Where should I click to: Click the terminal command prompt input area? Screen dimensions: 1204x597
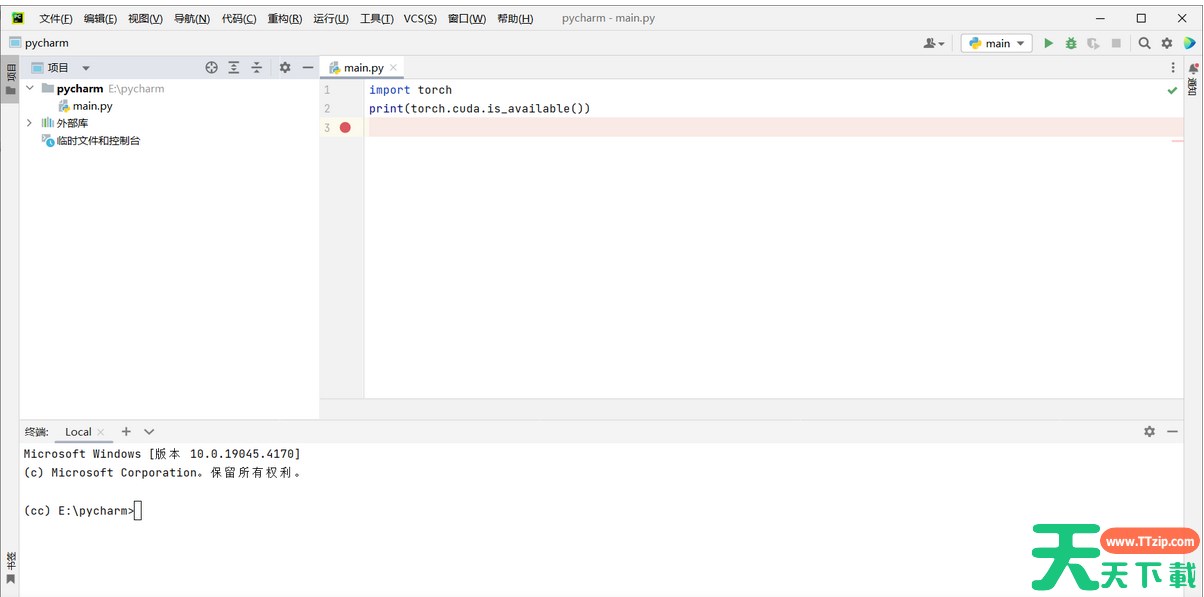(x=138, y=511)
